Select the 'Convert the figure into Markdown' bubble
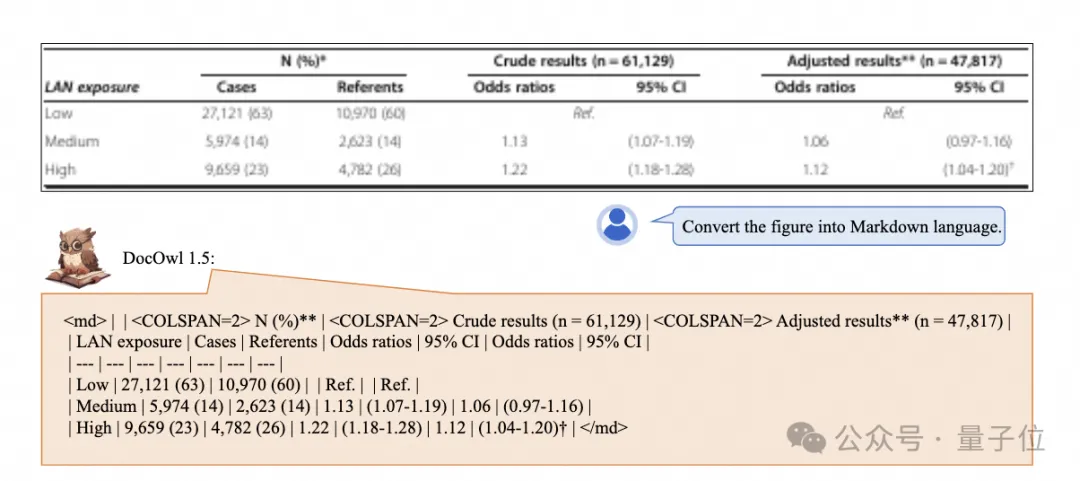This screenshot has height=481, width=1080. (x=840, y=227)
